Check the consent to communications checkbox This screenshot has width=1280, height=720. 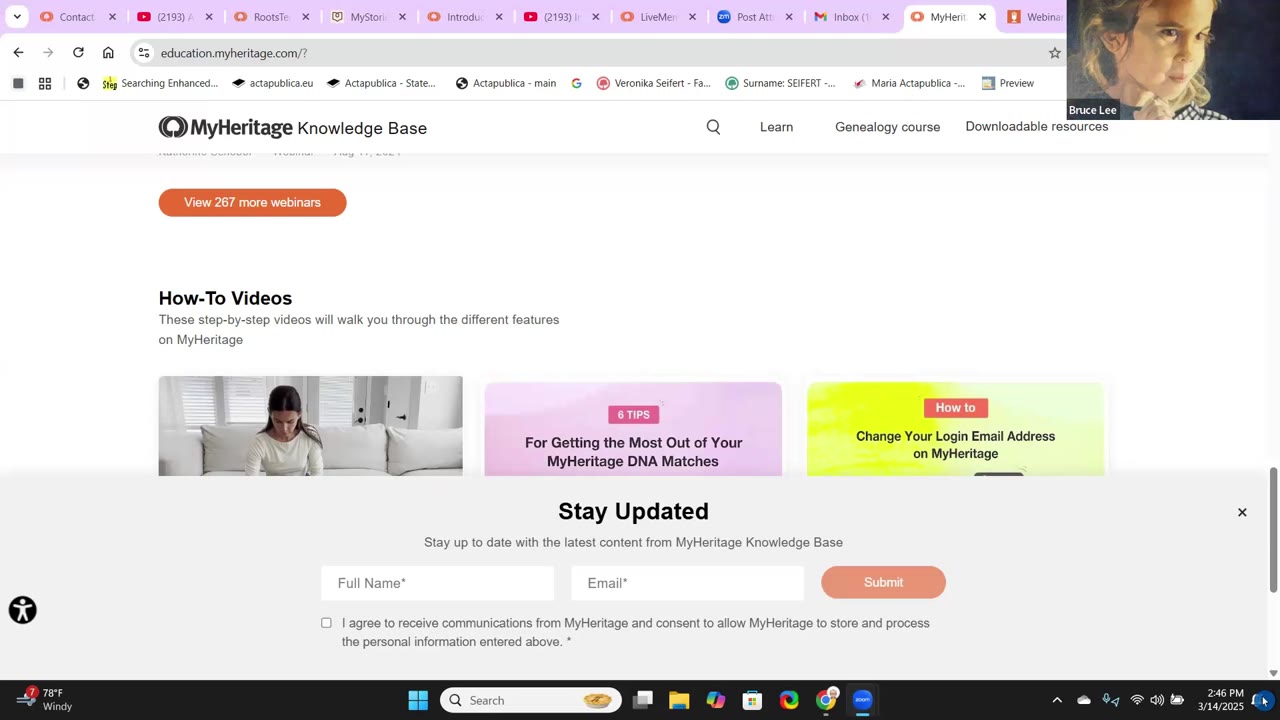pyautogui.click(x=326, y=623)
